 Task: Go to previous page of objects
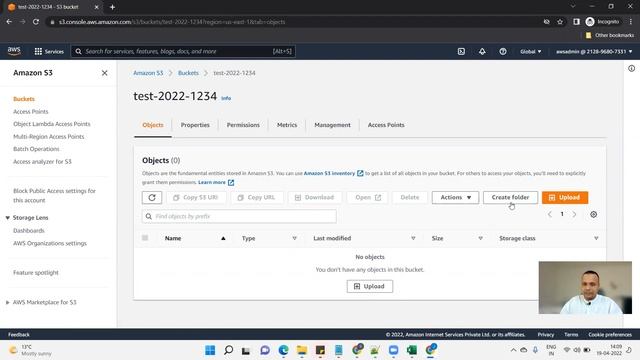pyautogui.click(x=550, y=214)
